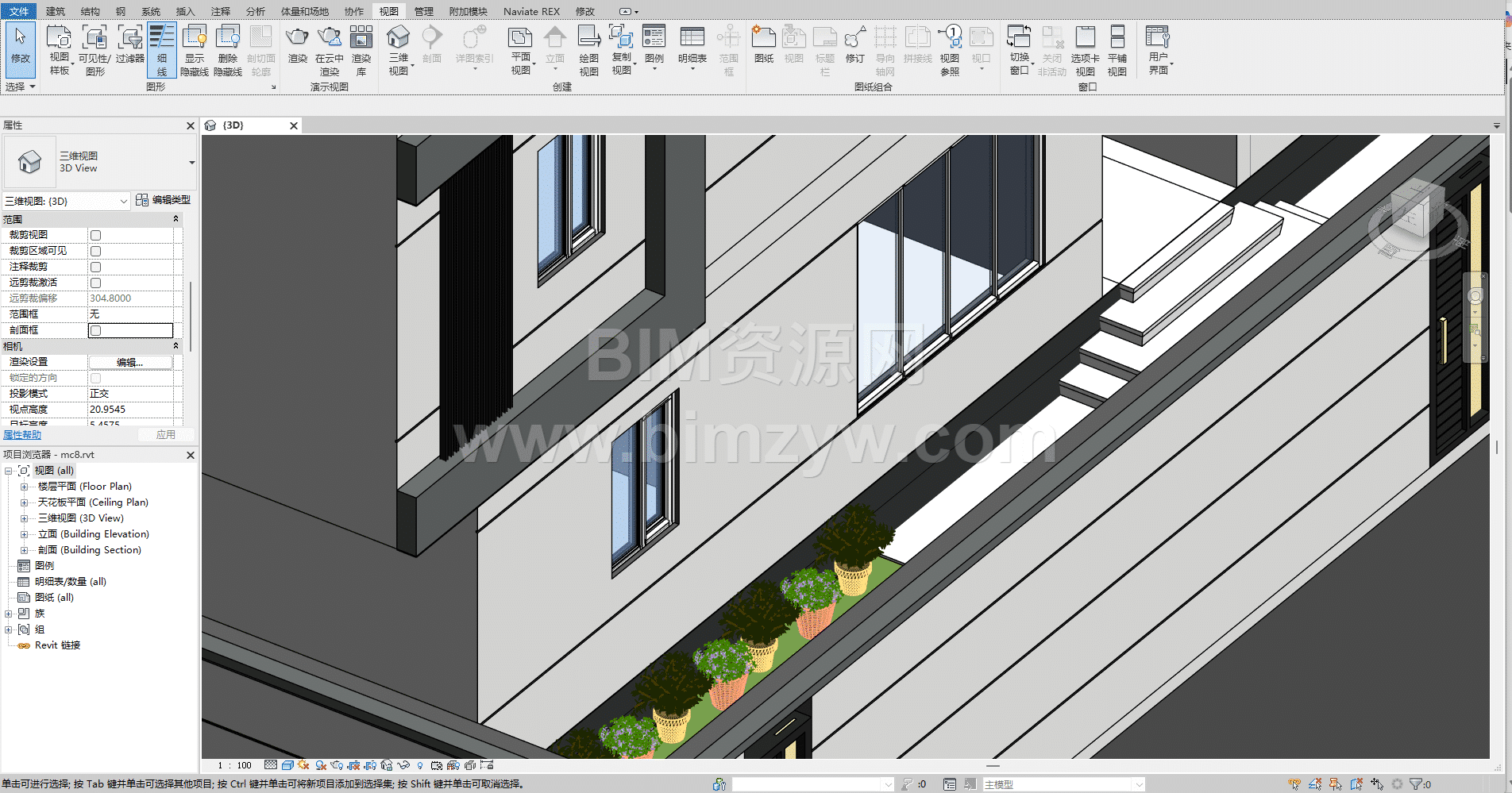Close the 属性 (Properties) panel
The image size is (1512, 793).
[x=191, y=125]
